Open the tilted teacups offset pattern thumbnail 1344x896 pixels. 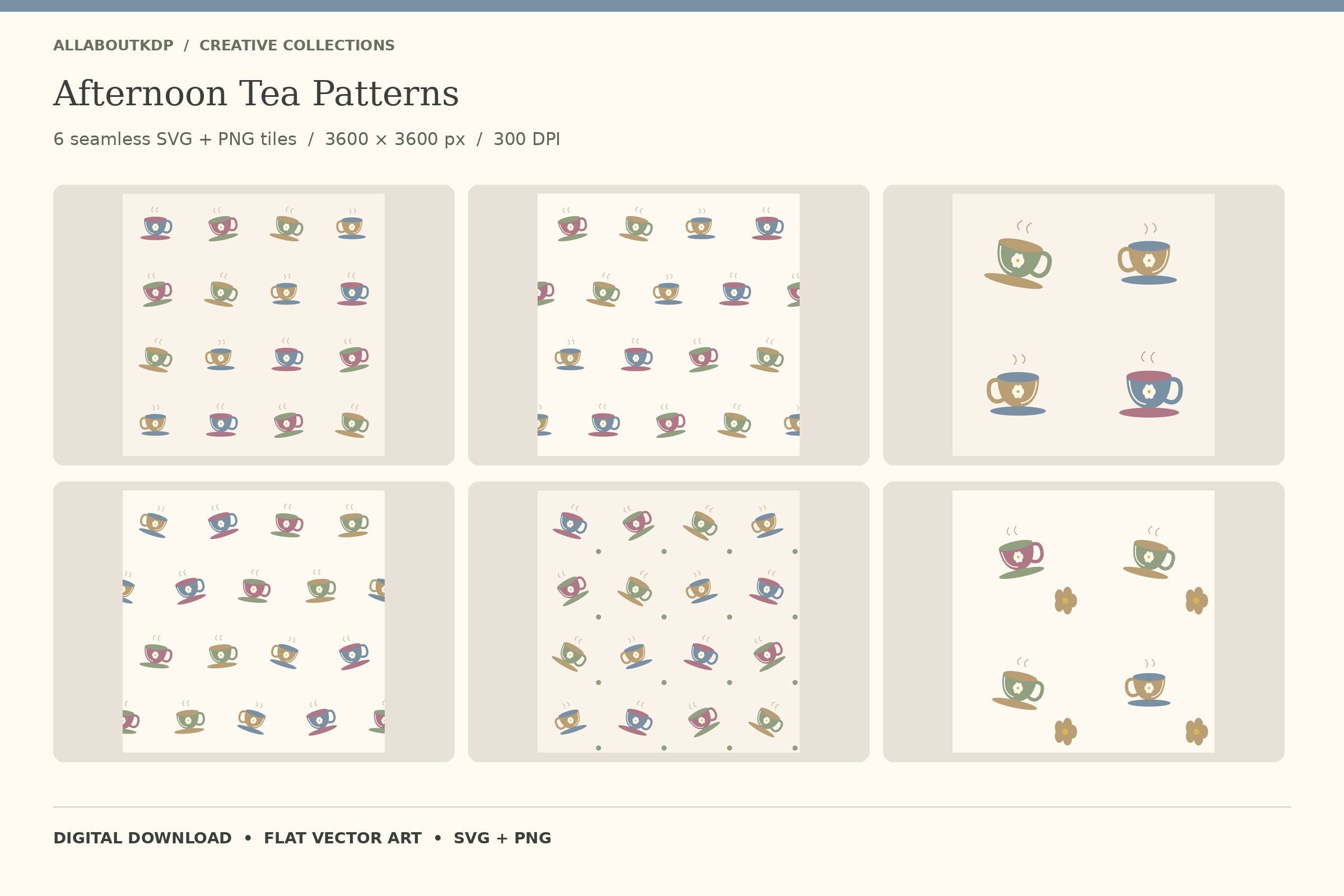[254, 622]
